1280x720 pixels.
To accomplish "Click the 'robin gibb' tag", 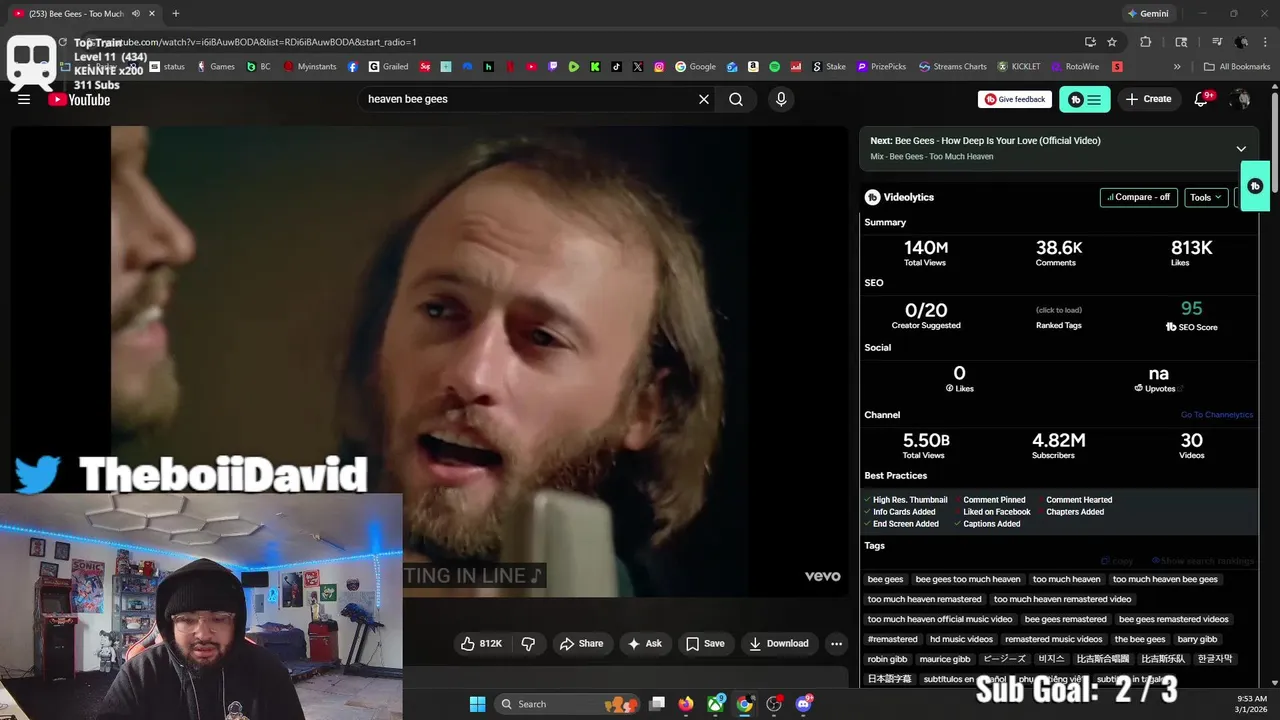I will (887, 659).
